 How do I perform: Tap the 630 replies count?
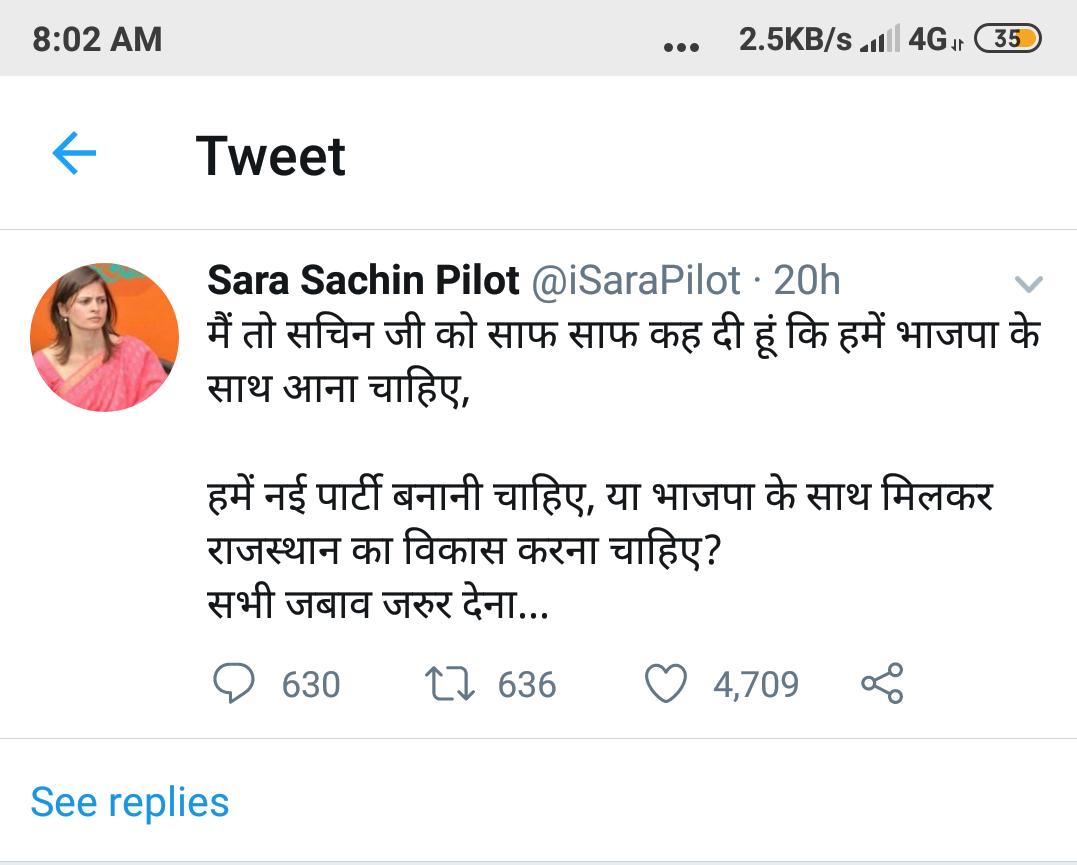pyautogui.click(x=310, y=685)
